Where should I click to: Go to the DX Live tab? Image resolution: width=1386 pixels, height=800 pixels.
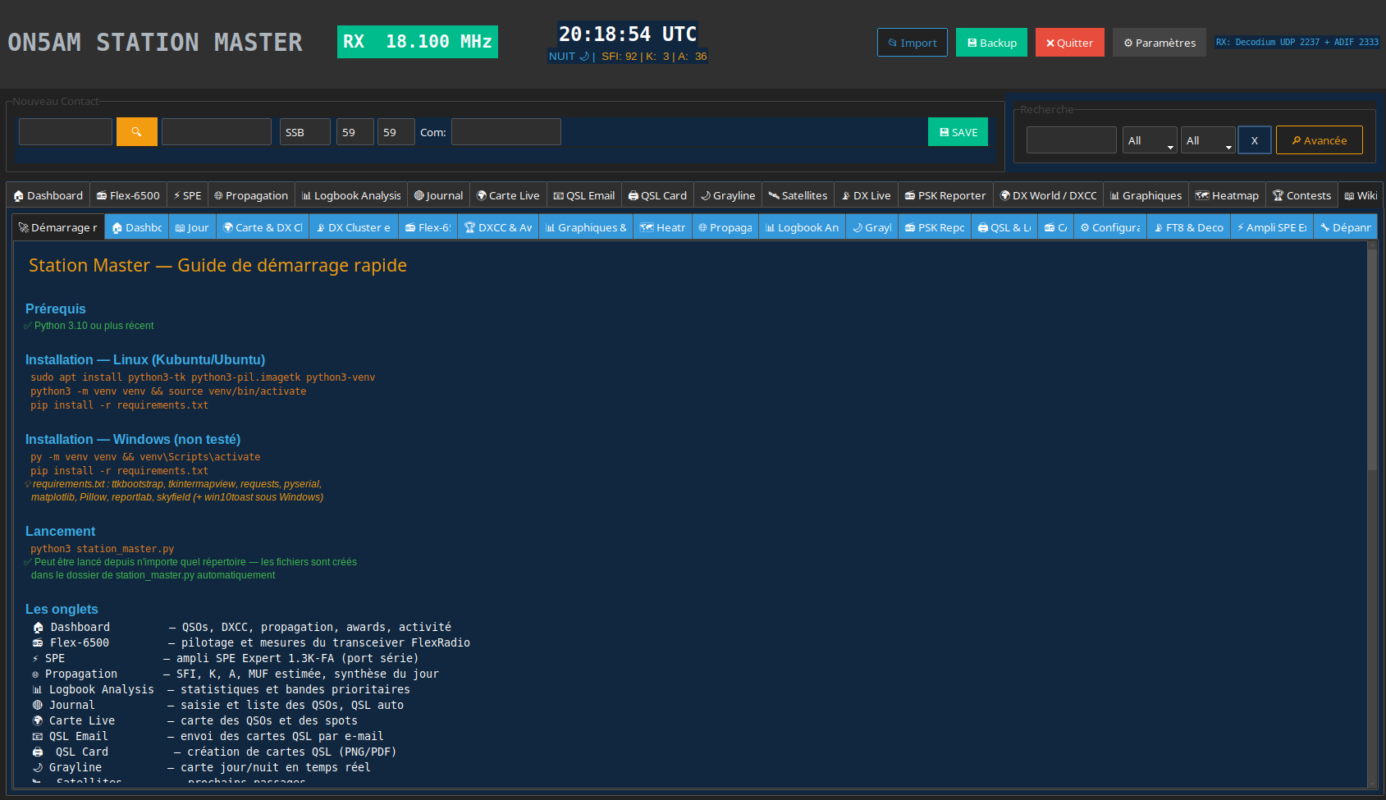[x=866, y=196]
